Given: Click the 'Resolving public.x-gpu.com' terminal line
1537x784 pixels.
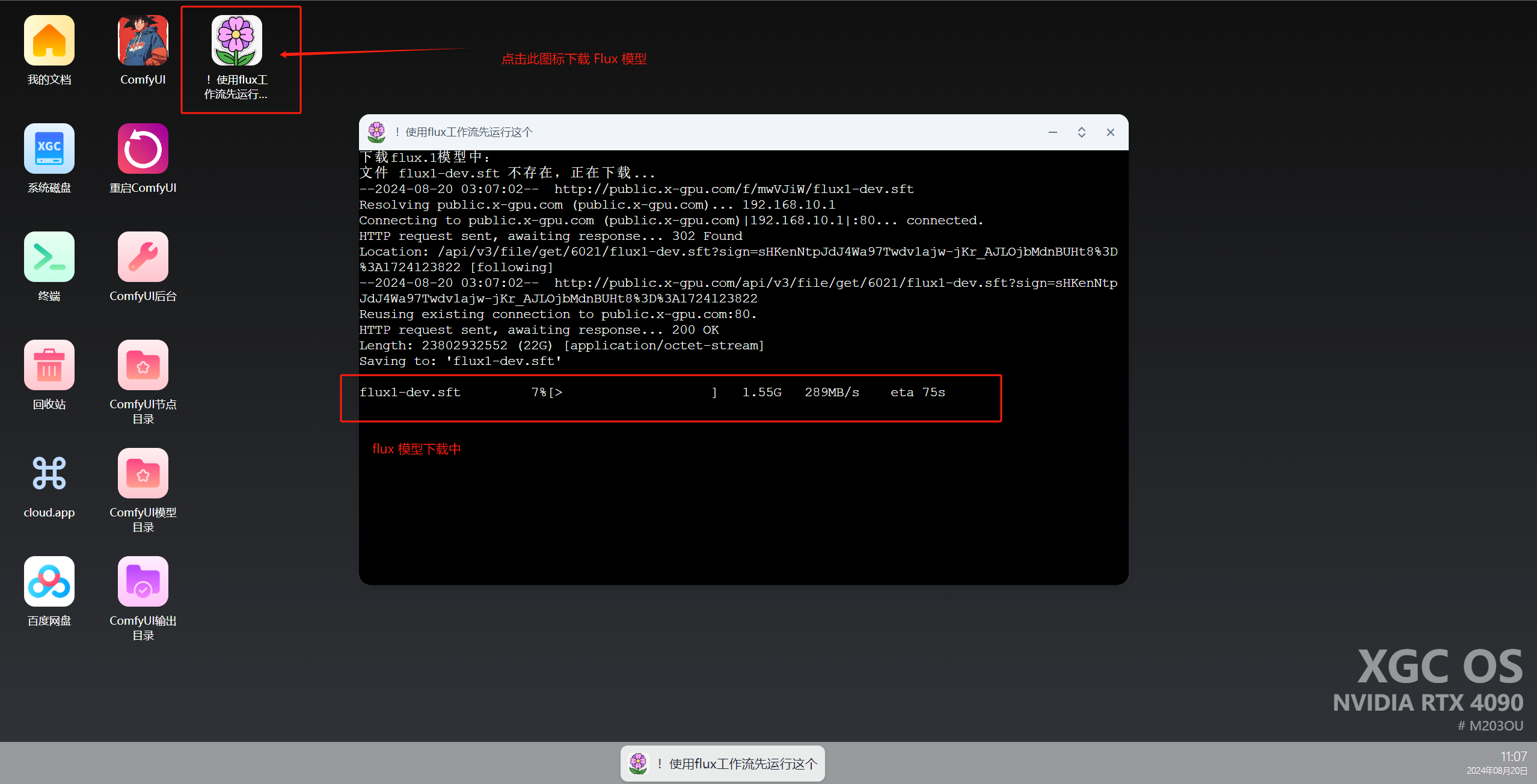Looking at the screenshot, I should [597, 205].
